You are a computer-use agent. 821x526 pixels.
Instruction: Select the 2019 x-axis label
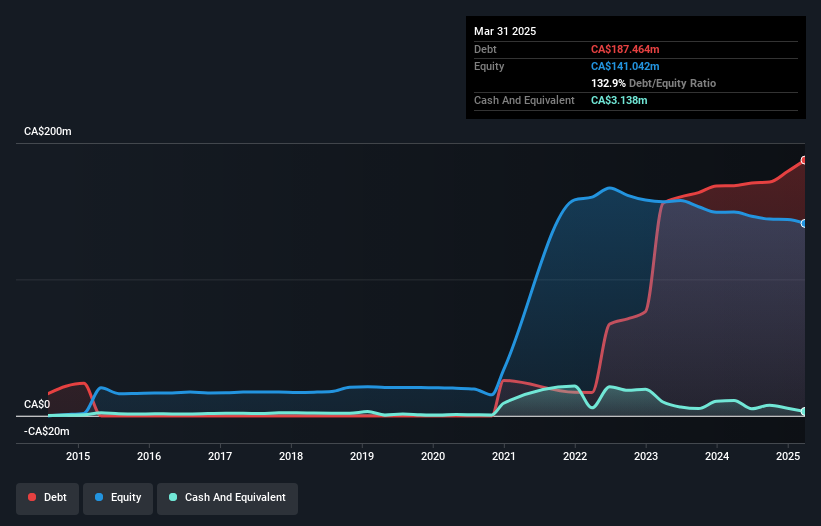click(362, 456)
